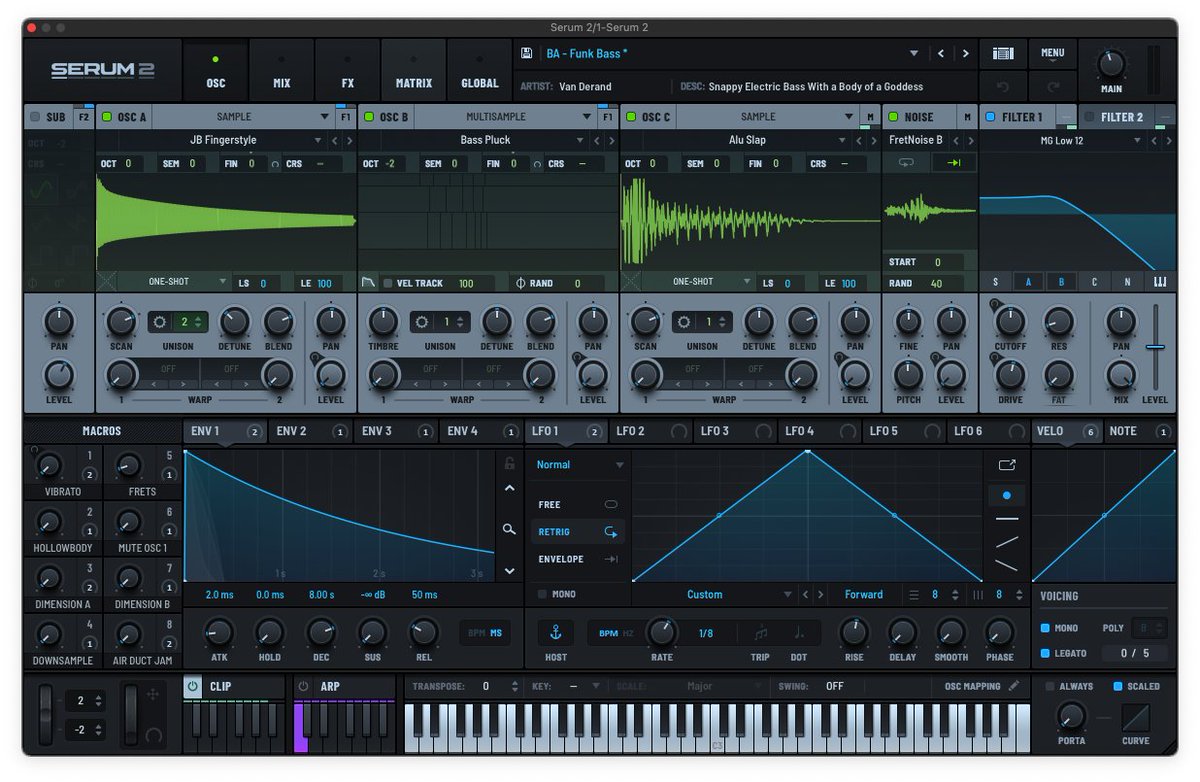
Task: Switch to the FX tab
Action: pyautogui.click(x=348, y=70)
